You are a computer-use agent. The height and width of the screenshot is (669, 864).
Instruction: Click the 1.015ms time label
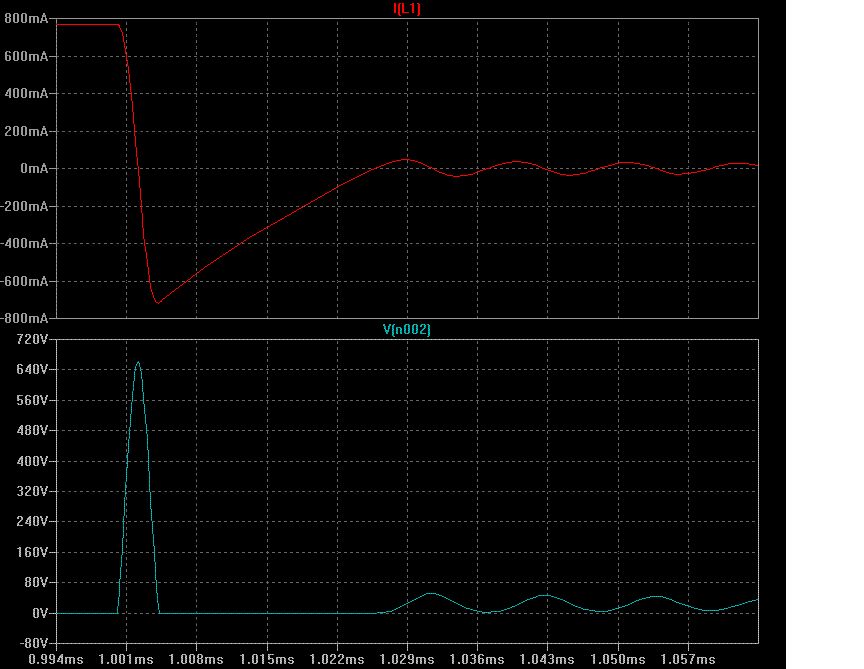coord(267,659)
